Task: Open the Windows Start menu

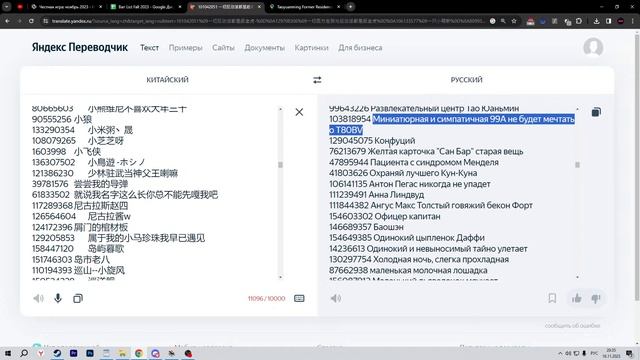Action: [x=7, y=353]
